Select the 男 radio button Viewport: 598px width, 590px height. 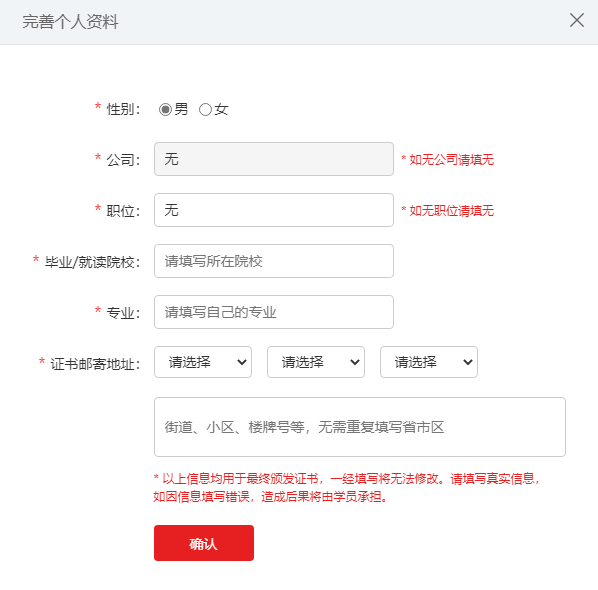(165, 110)
